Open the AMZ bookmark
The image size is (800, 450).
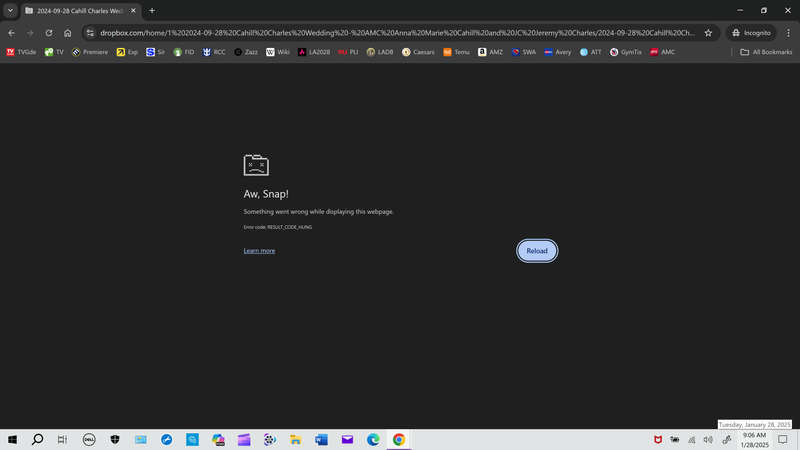tap(490, 52)
